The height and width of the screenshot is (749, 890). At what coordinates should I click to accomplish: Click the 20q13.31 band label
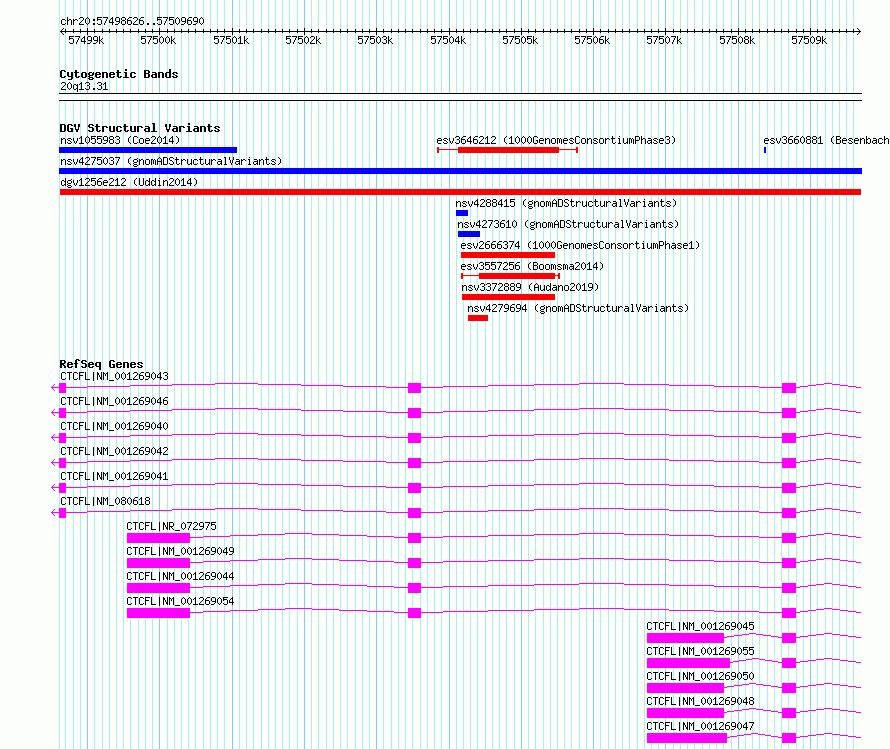pos(84,86)
